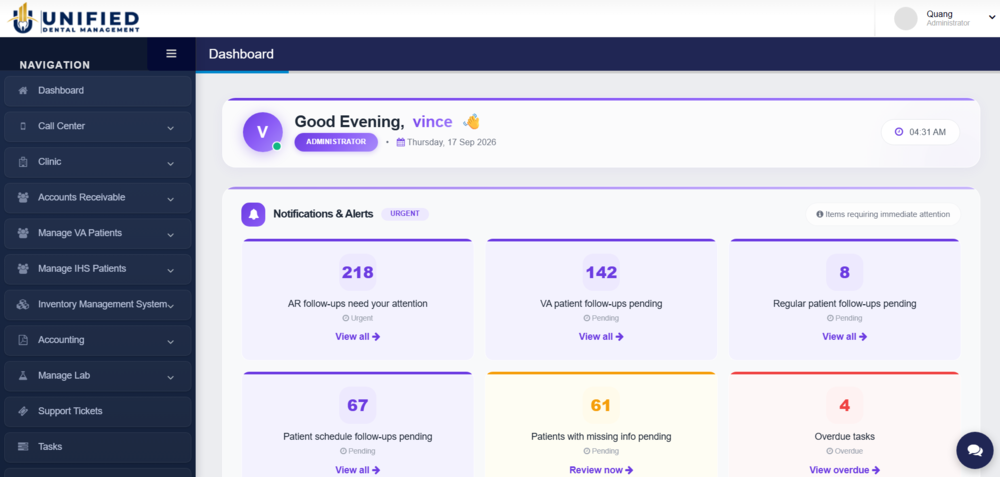The width and height of the screenshot is (1000, 477).
Task: Click the 67 schedule follow-ups count
Action: [358, 406]
